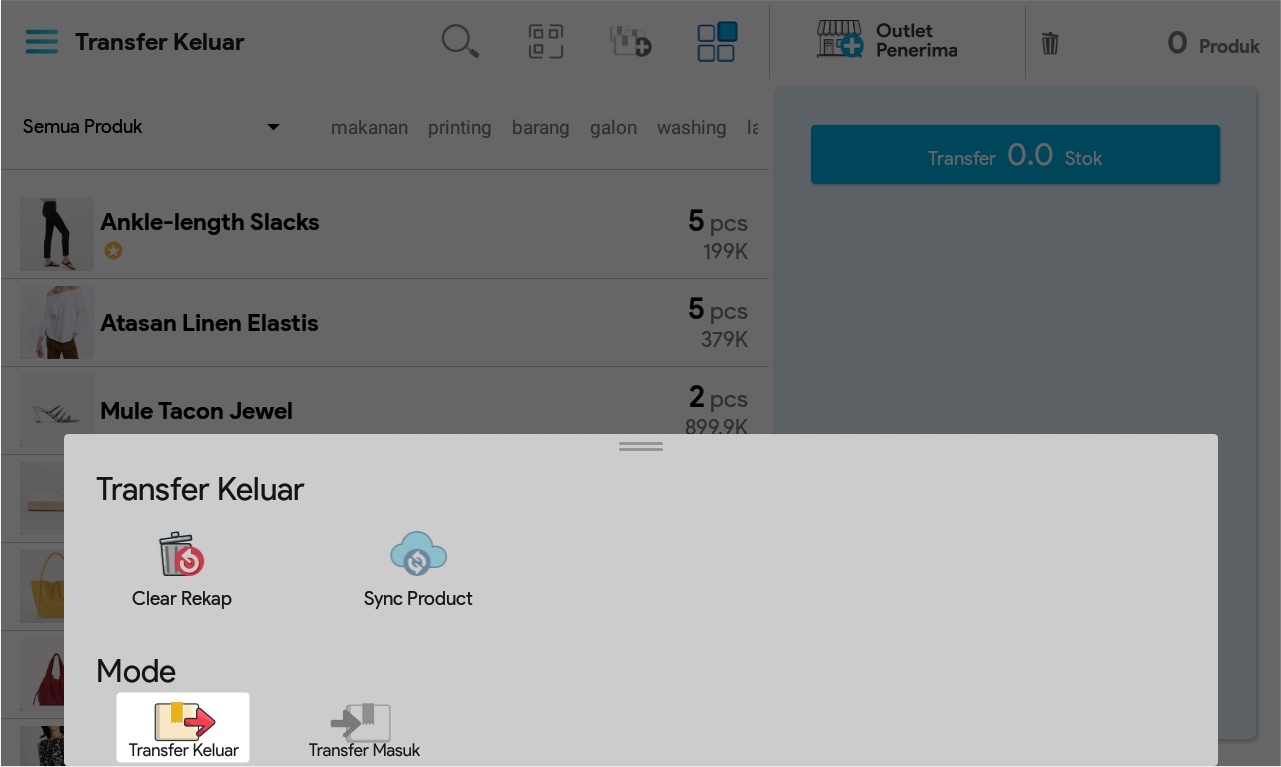The height and width of the screenshot is (767, 1281).
Task: Open the hamburger navigation menu
Action: pos(42,43)
